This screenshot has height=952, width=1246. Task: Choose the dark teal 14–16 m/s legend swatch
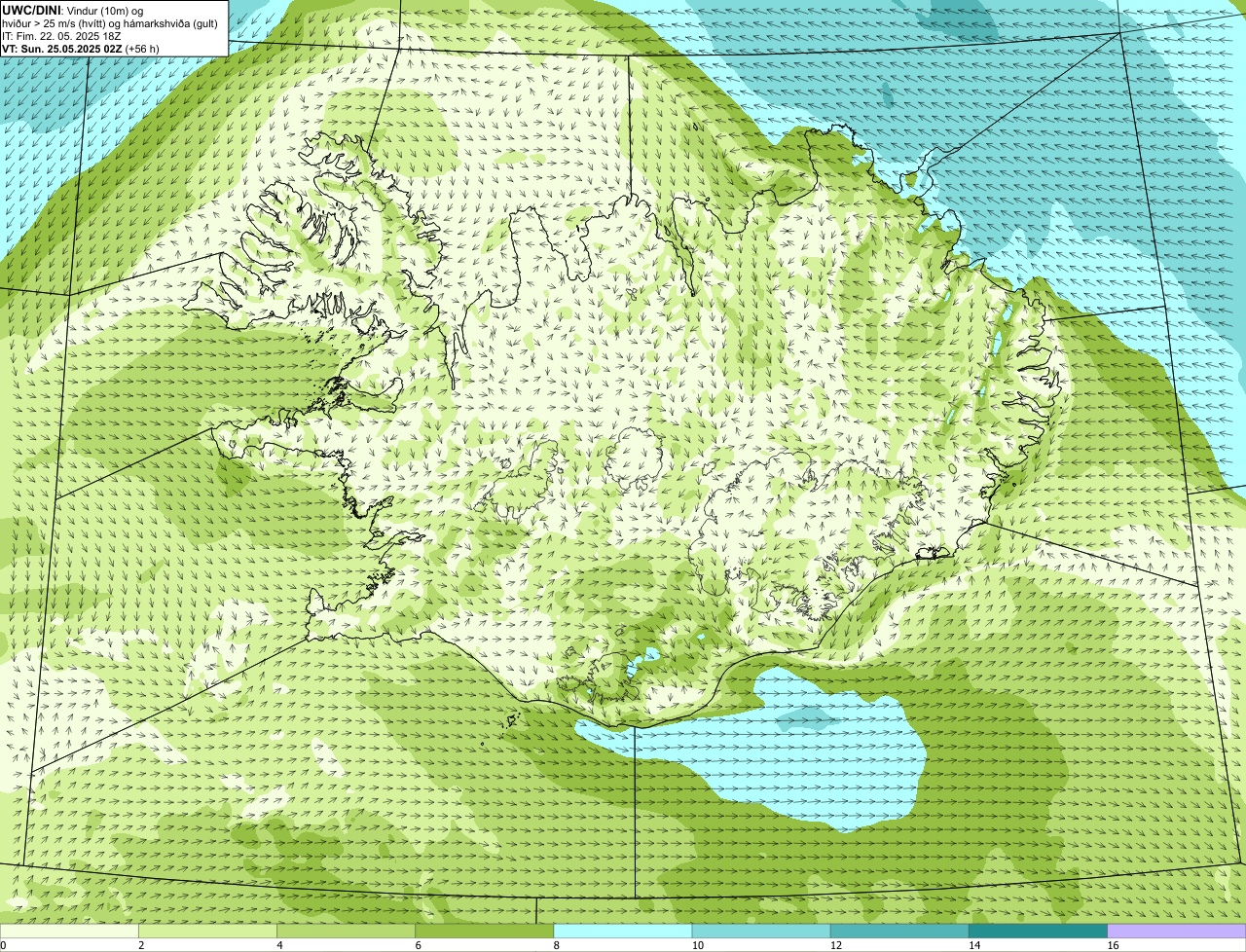[1038, 931]
